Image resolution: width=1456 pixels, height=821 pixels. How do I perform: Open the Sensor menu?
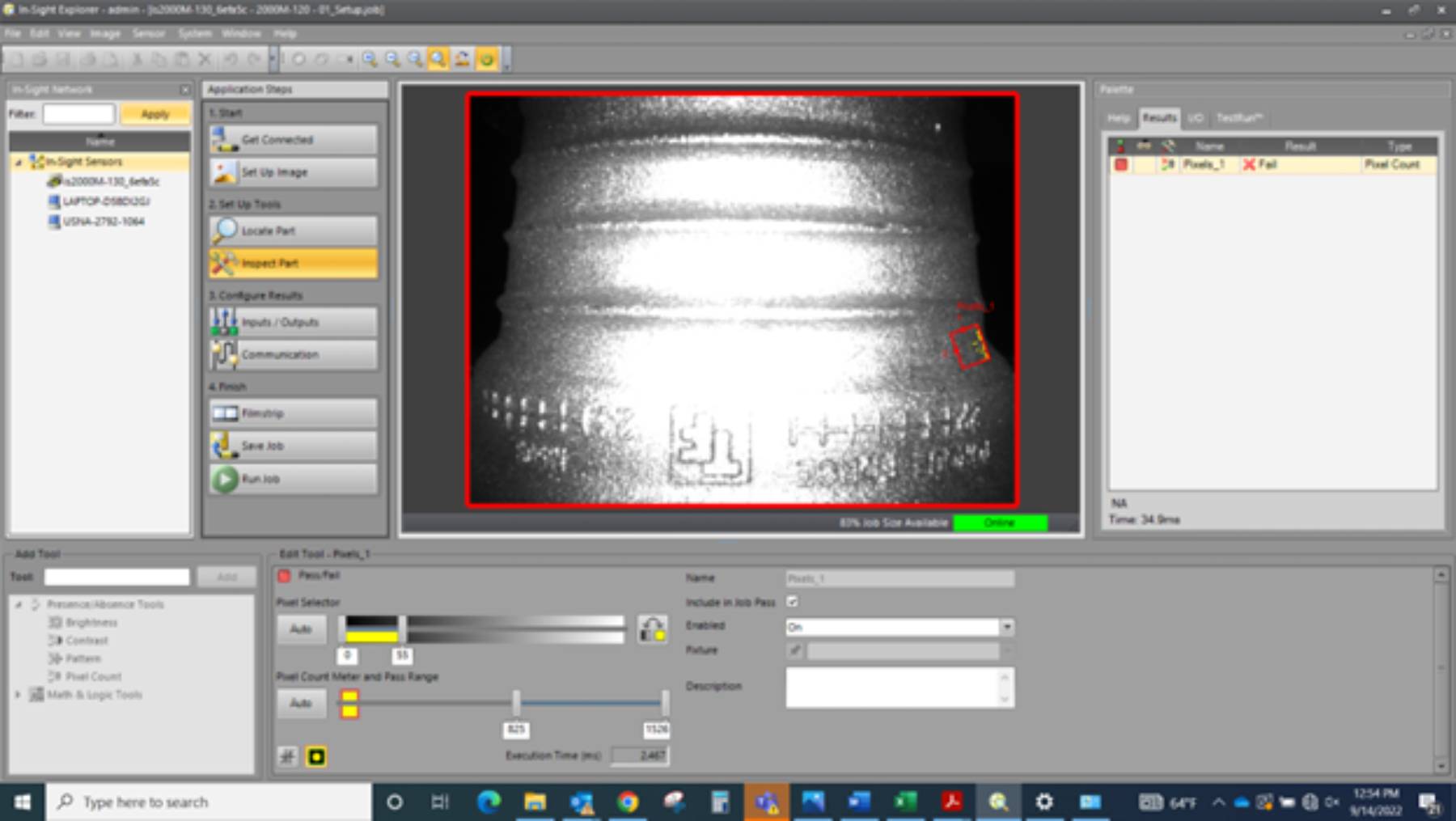pos(148,33)
